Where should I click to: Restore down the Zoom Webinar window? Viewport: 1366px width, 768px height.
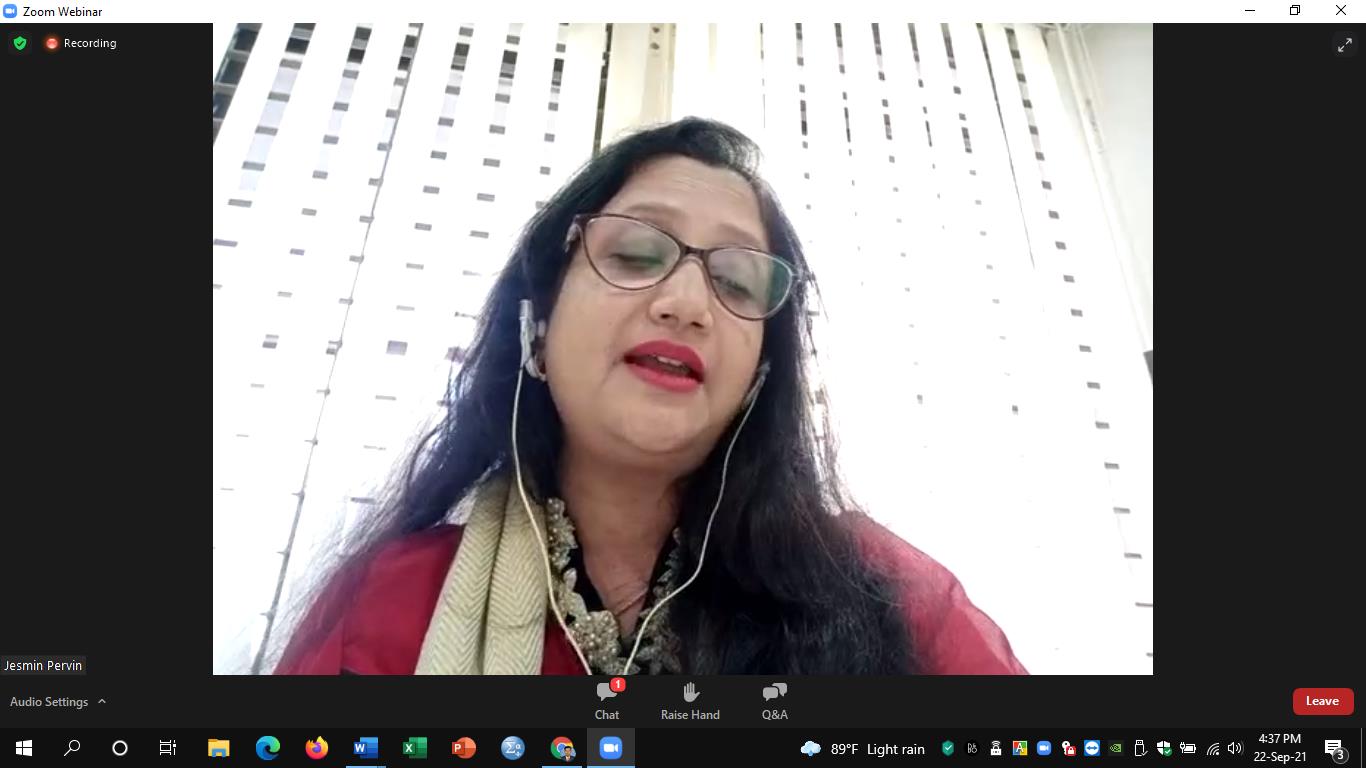(1295, 11)
